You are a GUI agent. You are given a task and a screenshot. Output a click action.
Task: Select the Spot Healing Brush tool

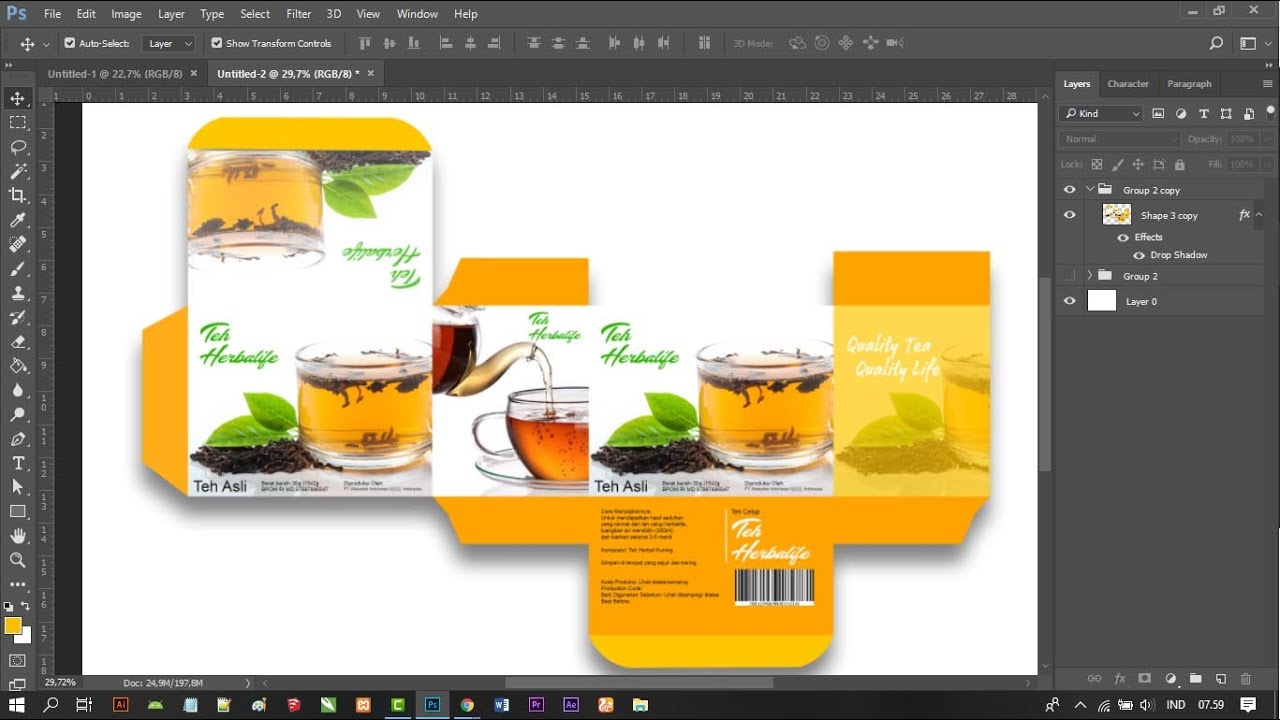click(x=17, y=244)
